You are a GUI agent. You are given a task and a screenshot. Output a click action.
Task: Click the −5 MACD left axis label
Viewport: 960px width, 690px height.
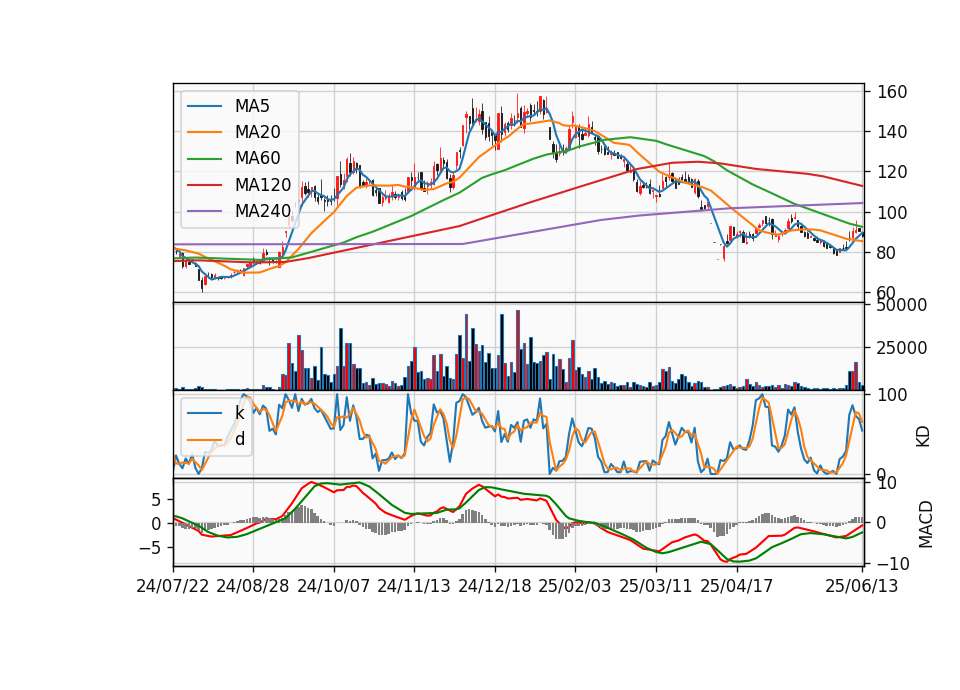click(150, 547)
